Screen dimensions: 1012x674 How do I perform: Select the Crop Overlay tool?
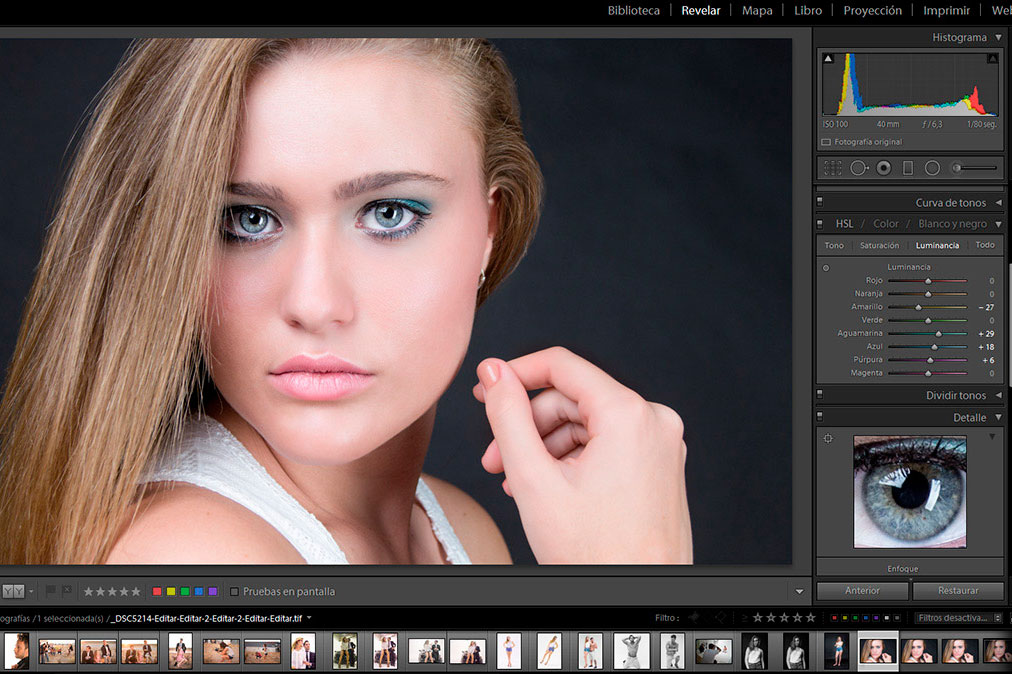click(x=833, y=168)
